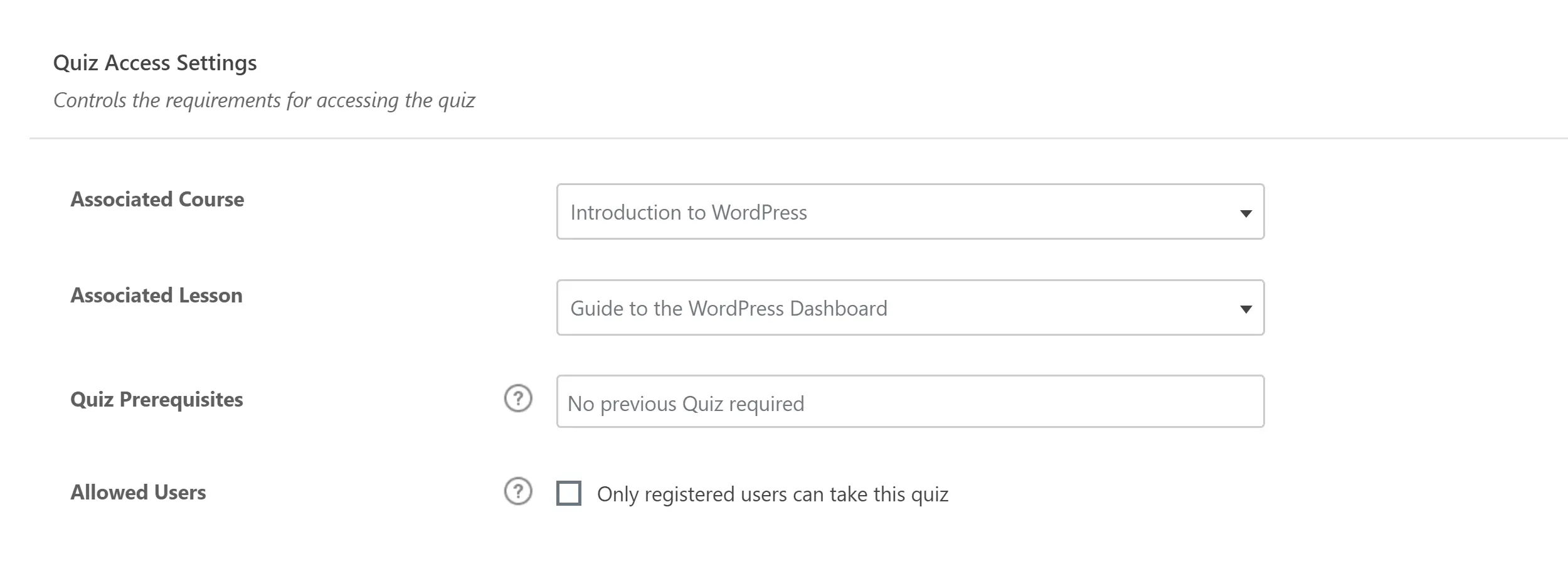Click the Allowed Users field label
The height and width of the screenshot is (571, 1568).
tap(138, 493)
